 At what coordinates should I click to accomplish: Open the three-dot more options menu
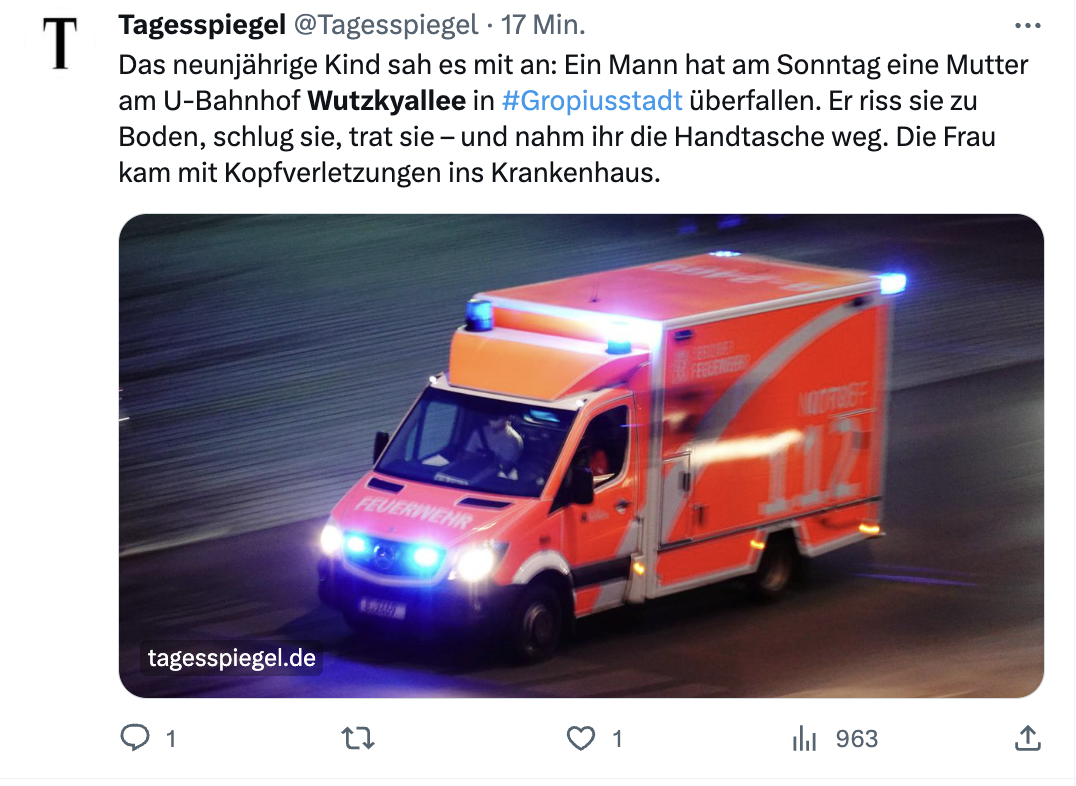1027,25
